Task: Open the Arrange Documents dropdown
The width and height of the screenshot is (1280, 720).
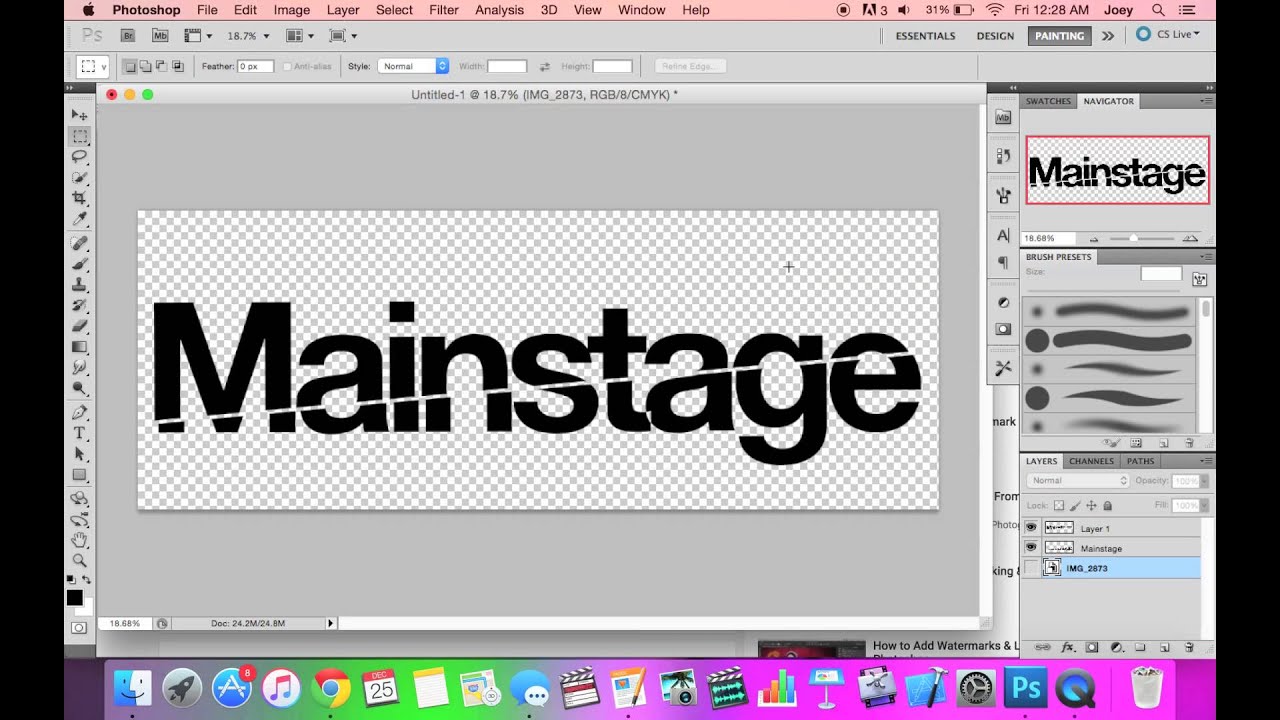Action: click(x=299, y=36)
